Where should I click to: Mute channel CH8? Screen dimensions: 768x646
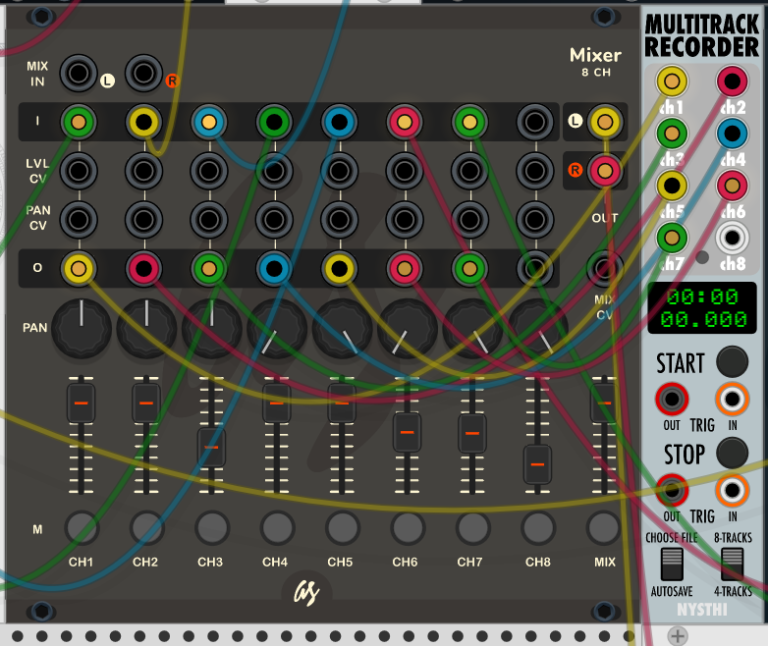click(538, 528)
